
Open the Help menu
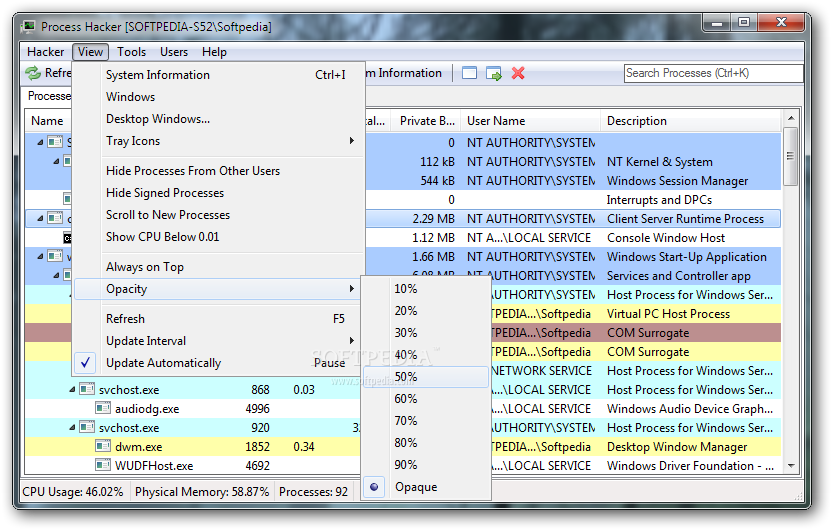click(x=214, y=52)
